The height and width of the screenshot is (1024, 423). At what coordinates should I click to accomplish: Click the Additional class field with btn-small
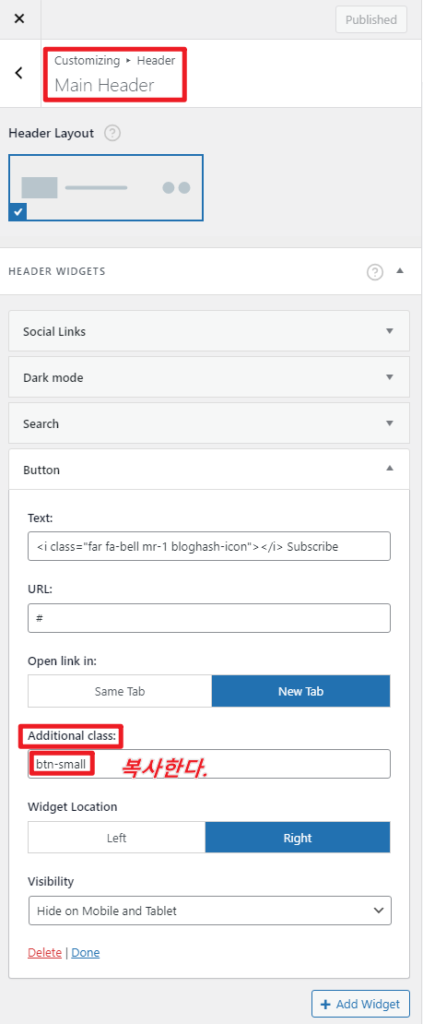tap(209, 763)
